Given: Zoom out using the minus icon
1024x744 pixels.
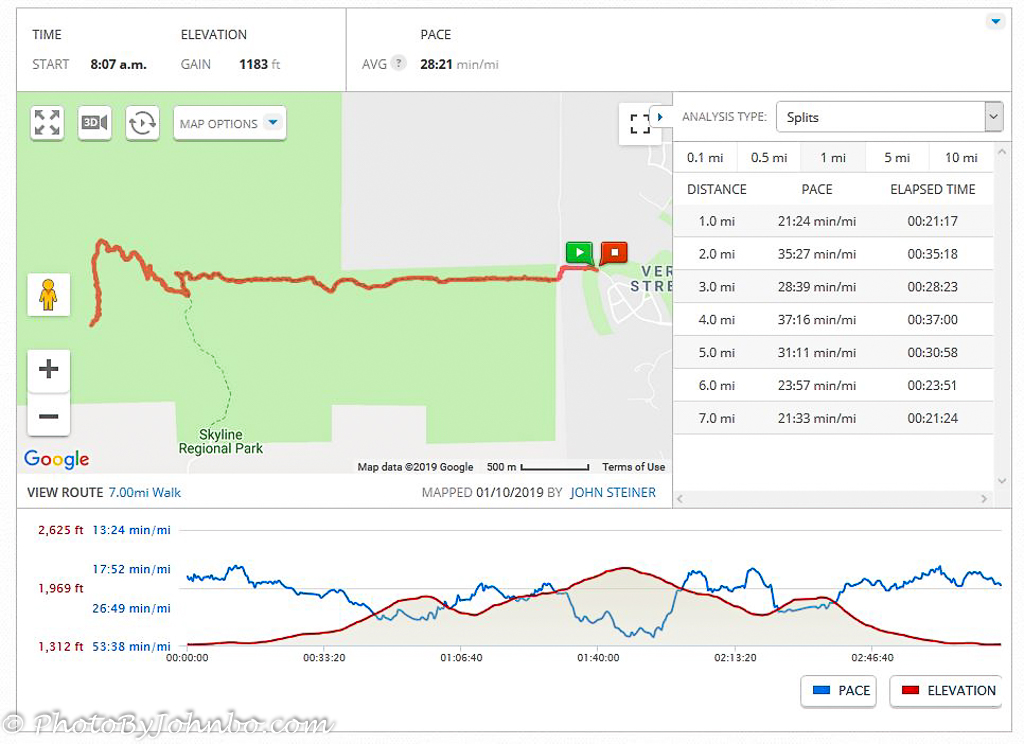Looking at the screenshot, I should point(49,416).
